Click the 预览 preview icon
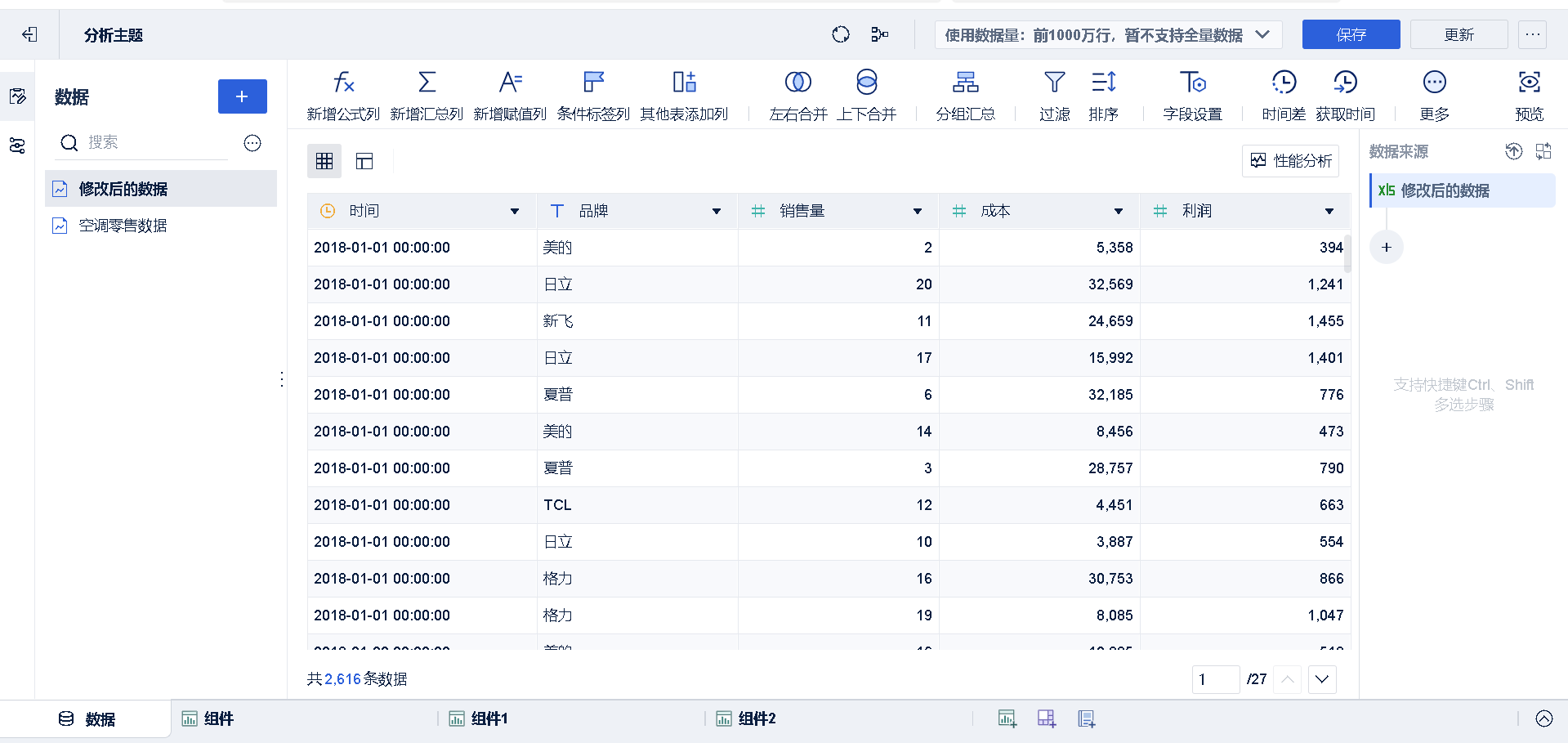The width and height of the screenshot is (1568, 743). (x=1530, y=83)
